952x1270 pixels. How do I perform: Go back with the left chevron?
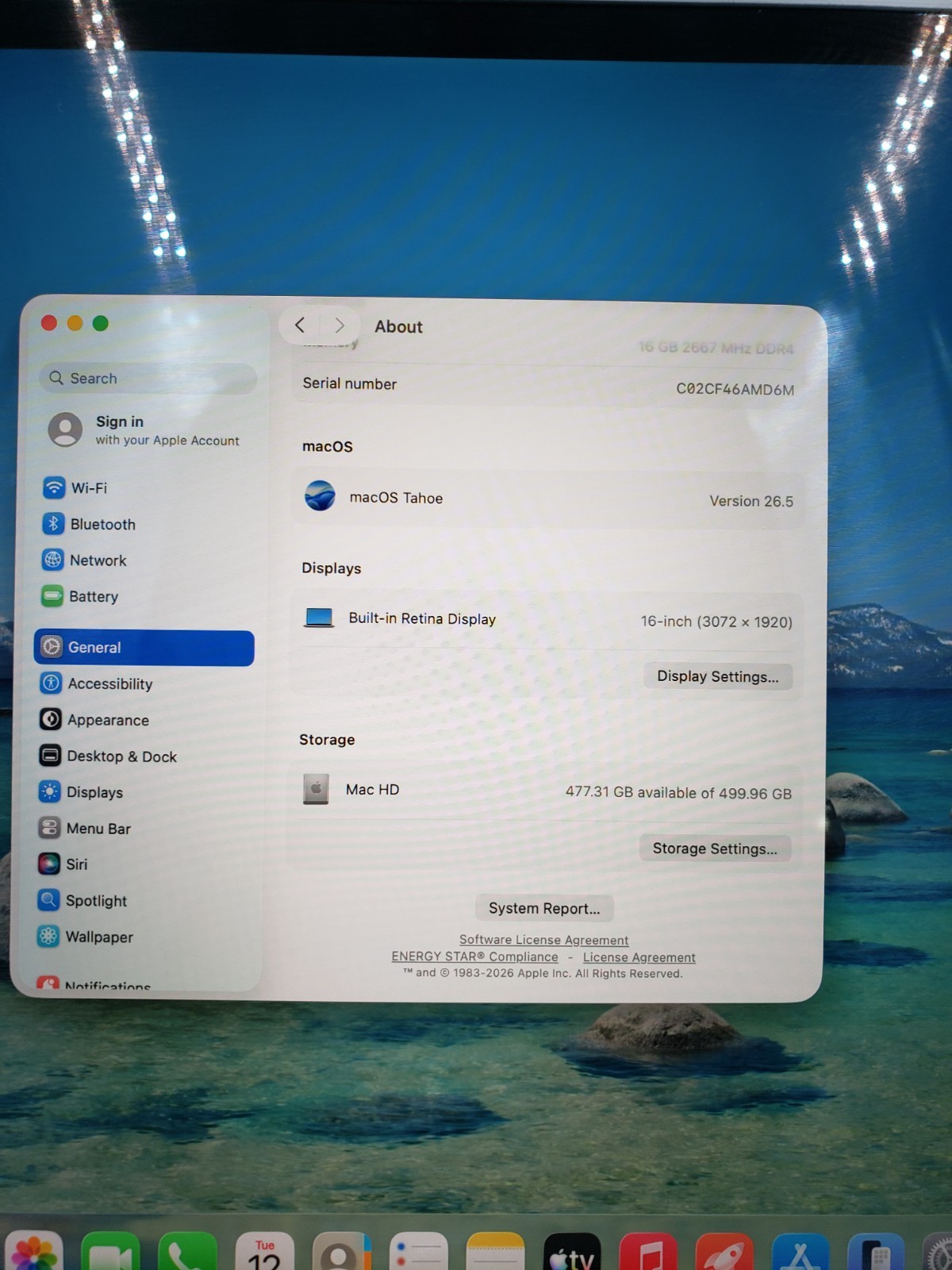(300, 325)
